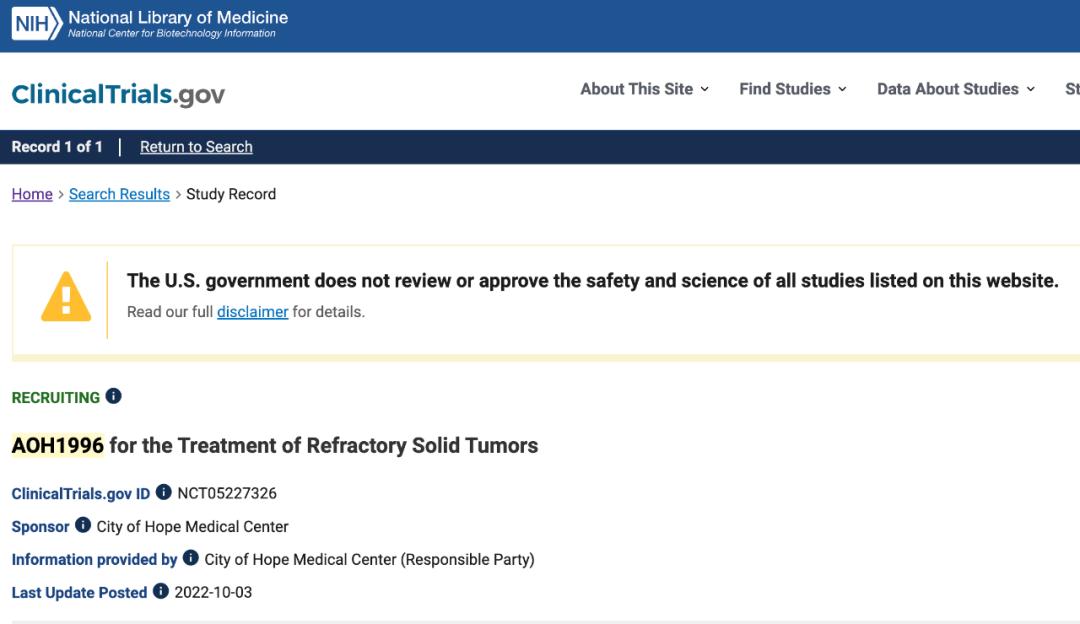Click the ClinicalTrials.gov ID label

coord(81,493)
